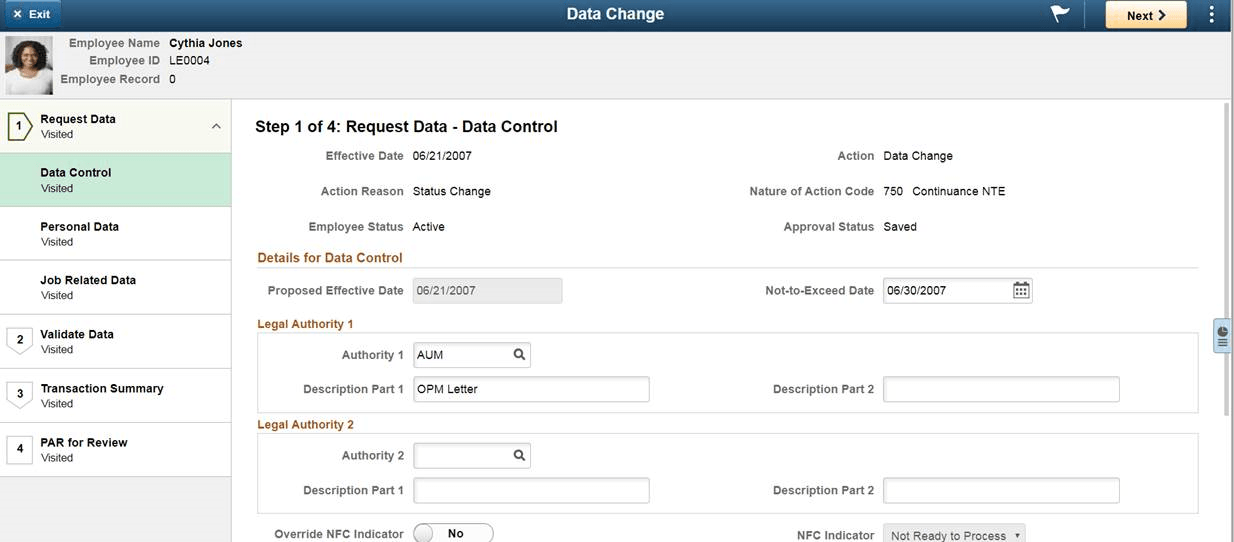Open the three-dot actions menu
Viewport: 1234px width, 542px height.
(1211, 15)
